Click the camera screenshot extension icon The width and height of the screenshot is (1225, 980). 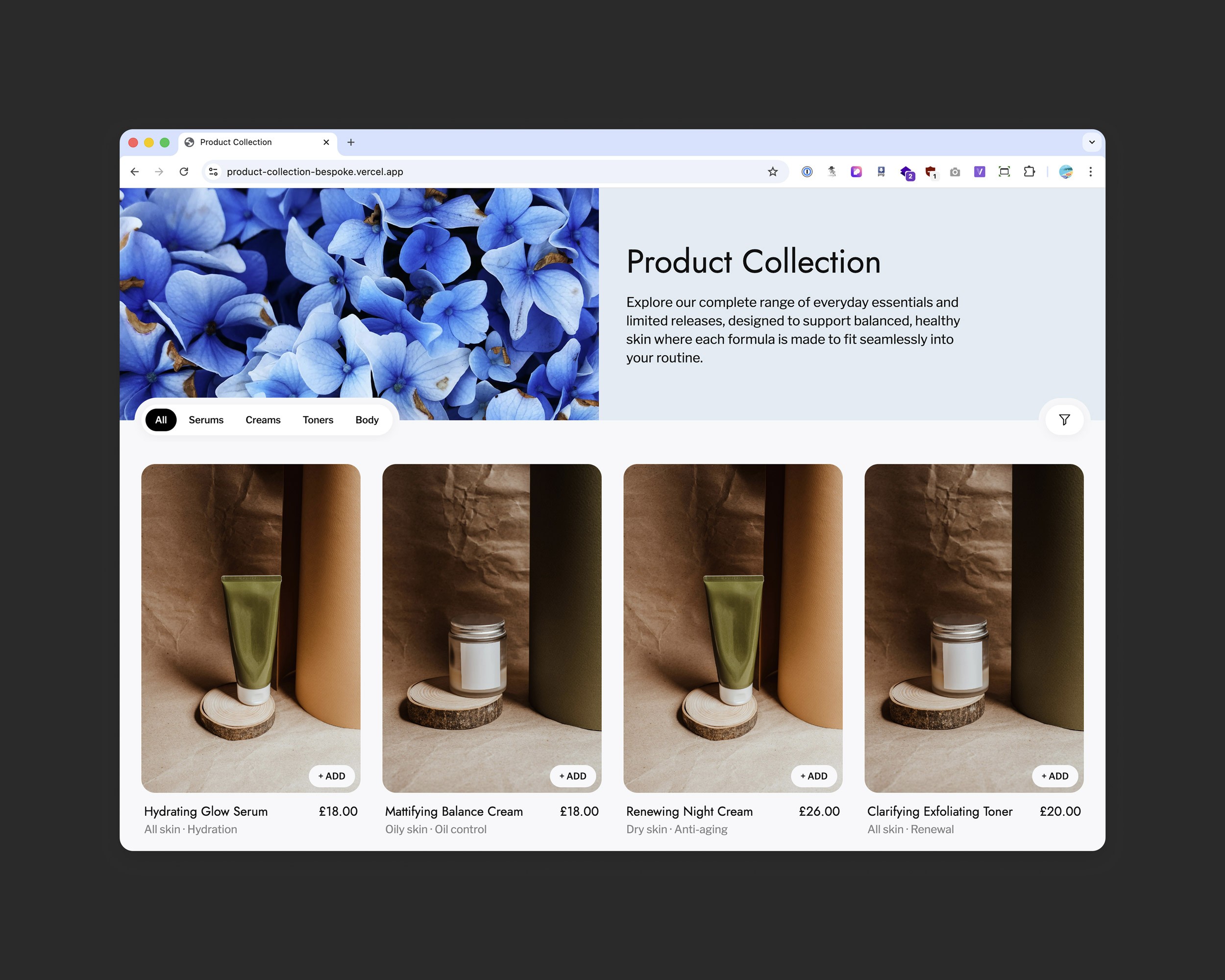(955, 171)
